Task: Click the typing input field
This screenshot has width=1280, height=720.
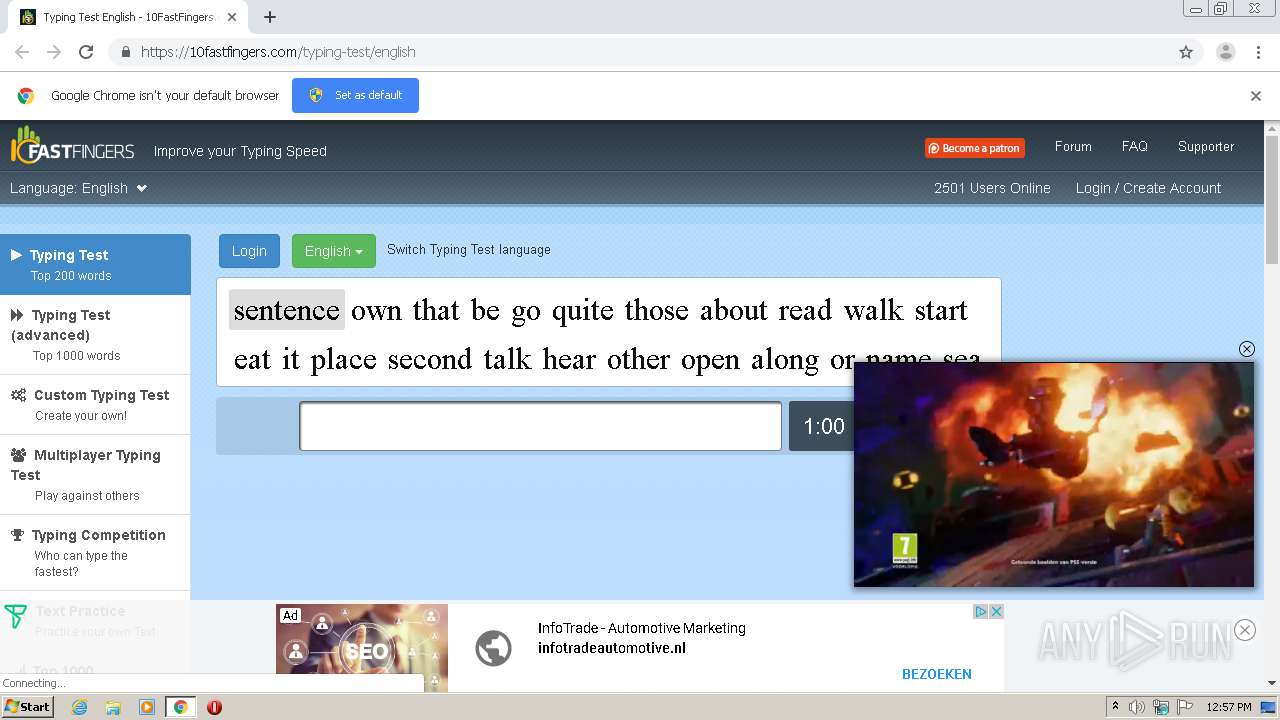Action: (x=540, y=427)
